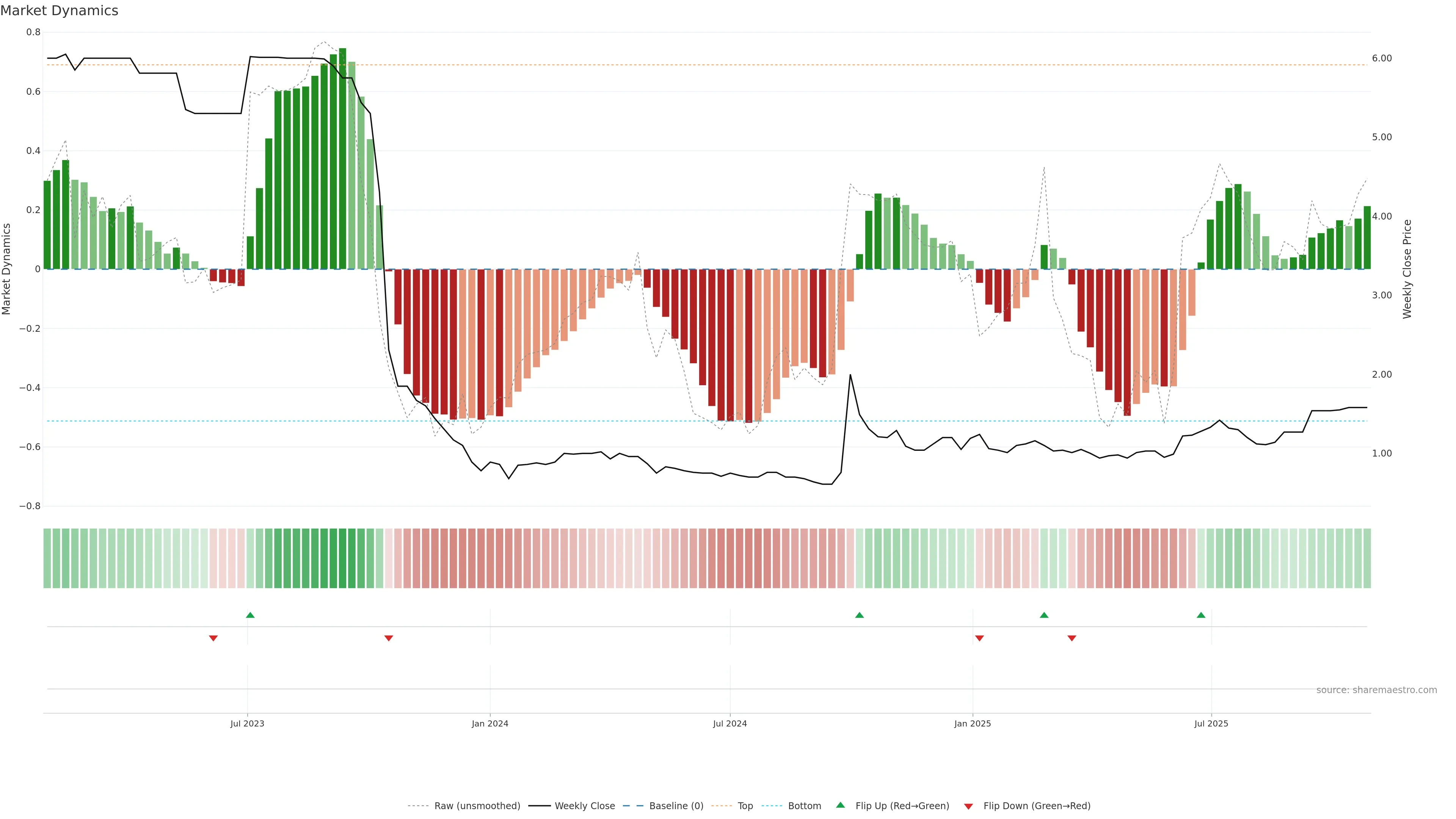The image size is (1456, 819).
Task: Click the green Flip Up triangle just before Jul 2025
Action: pyautogui.click(x=1201, y=615)
